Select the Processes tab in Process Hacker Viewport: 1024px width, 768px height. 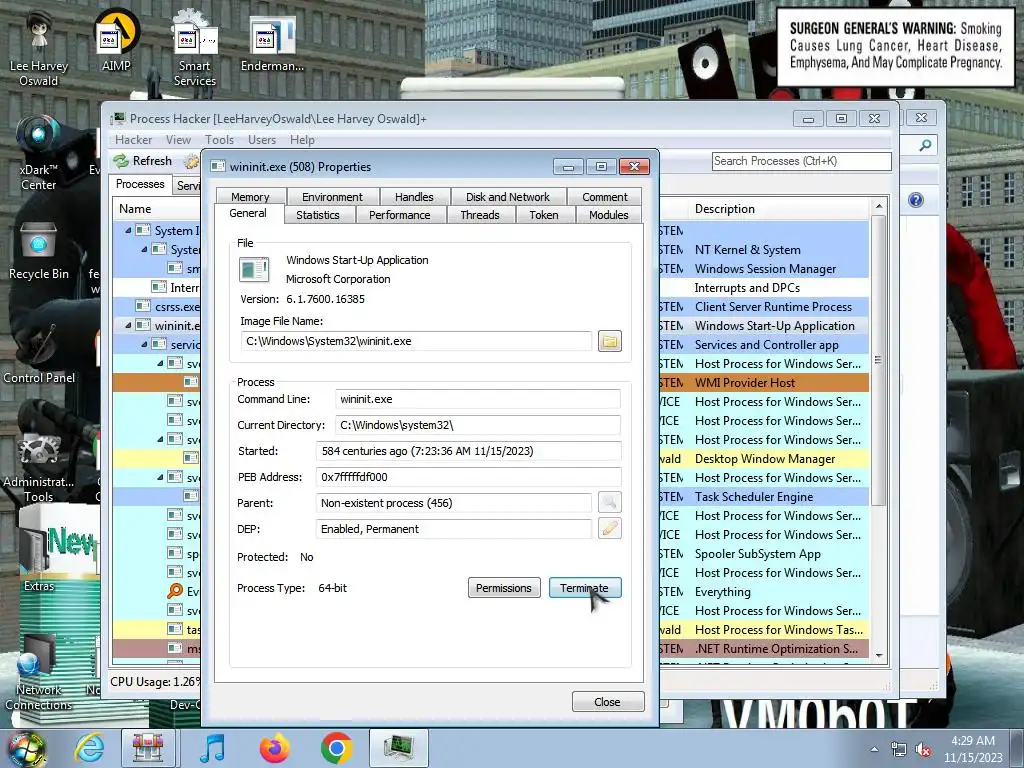pyautogui.click(x=140, y=184)
